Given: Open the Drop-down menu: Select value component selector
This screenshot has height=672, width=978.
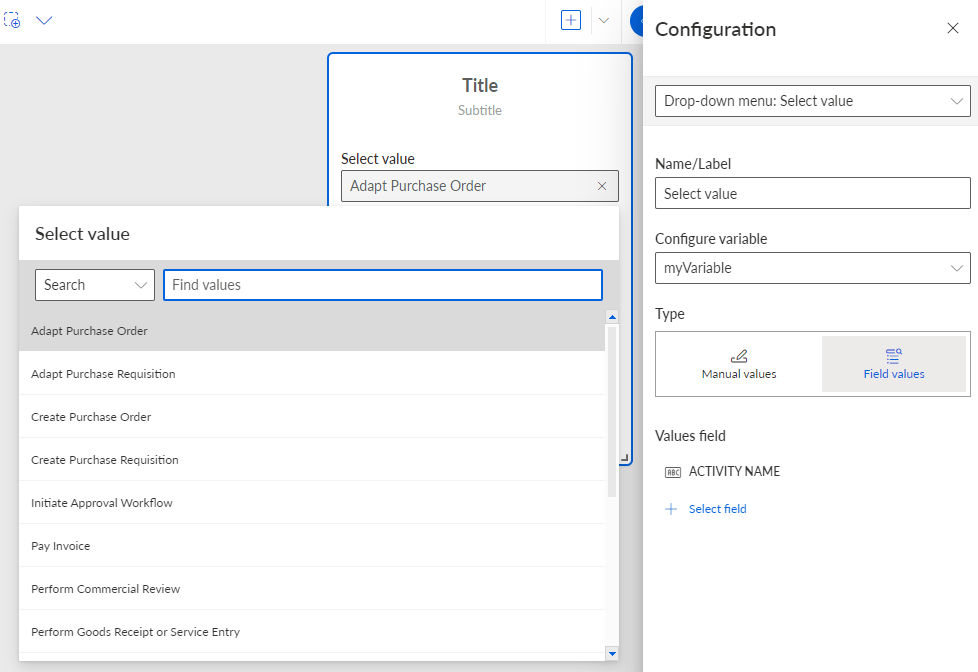Looking at the screenshot, I should pyautogui.click(x=812, y=101).
